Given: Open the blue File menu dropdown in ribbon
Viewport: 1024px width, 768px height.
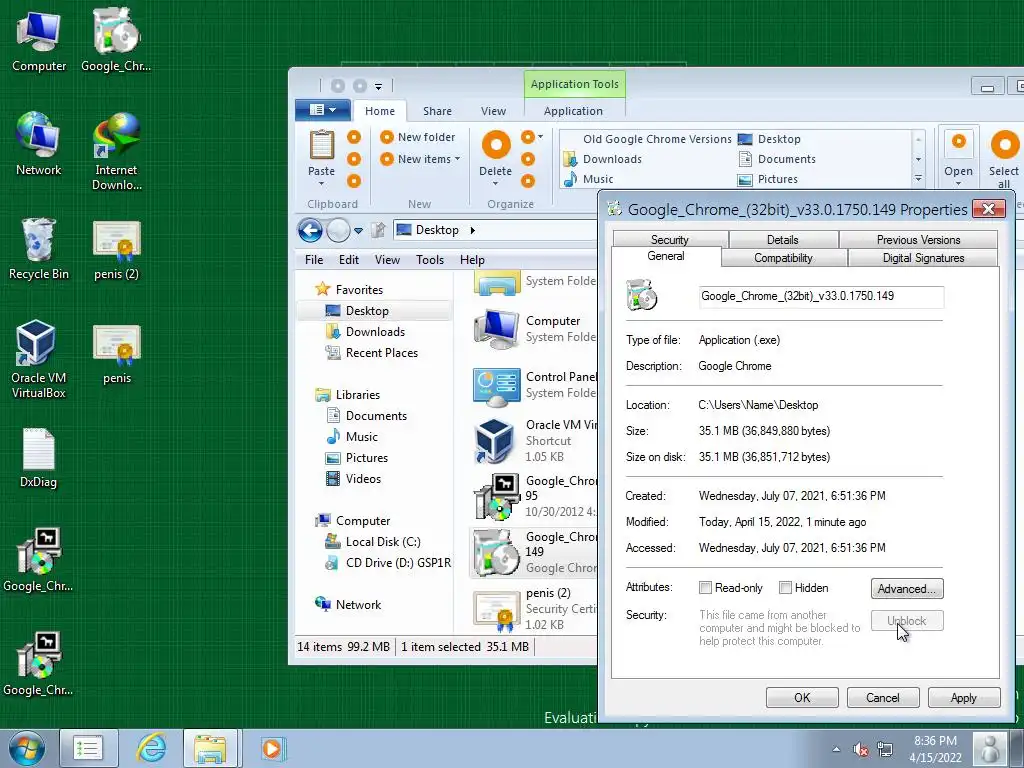Looking at the screenshot, I should pos(323,110).
